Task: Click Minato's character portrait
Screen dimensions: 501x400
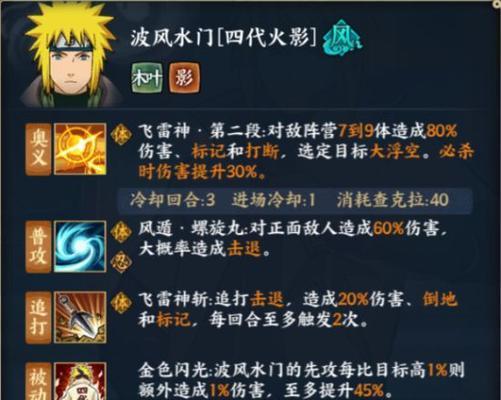Action: coord(71,55)
